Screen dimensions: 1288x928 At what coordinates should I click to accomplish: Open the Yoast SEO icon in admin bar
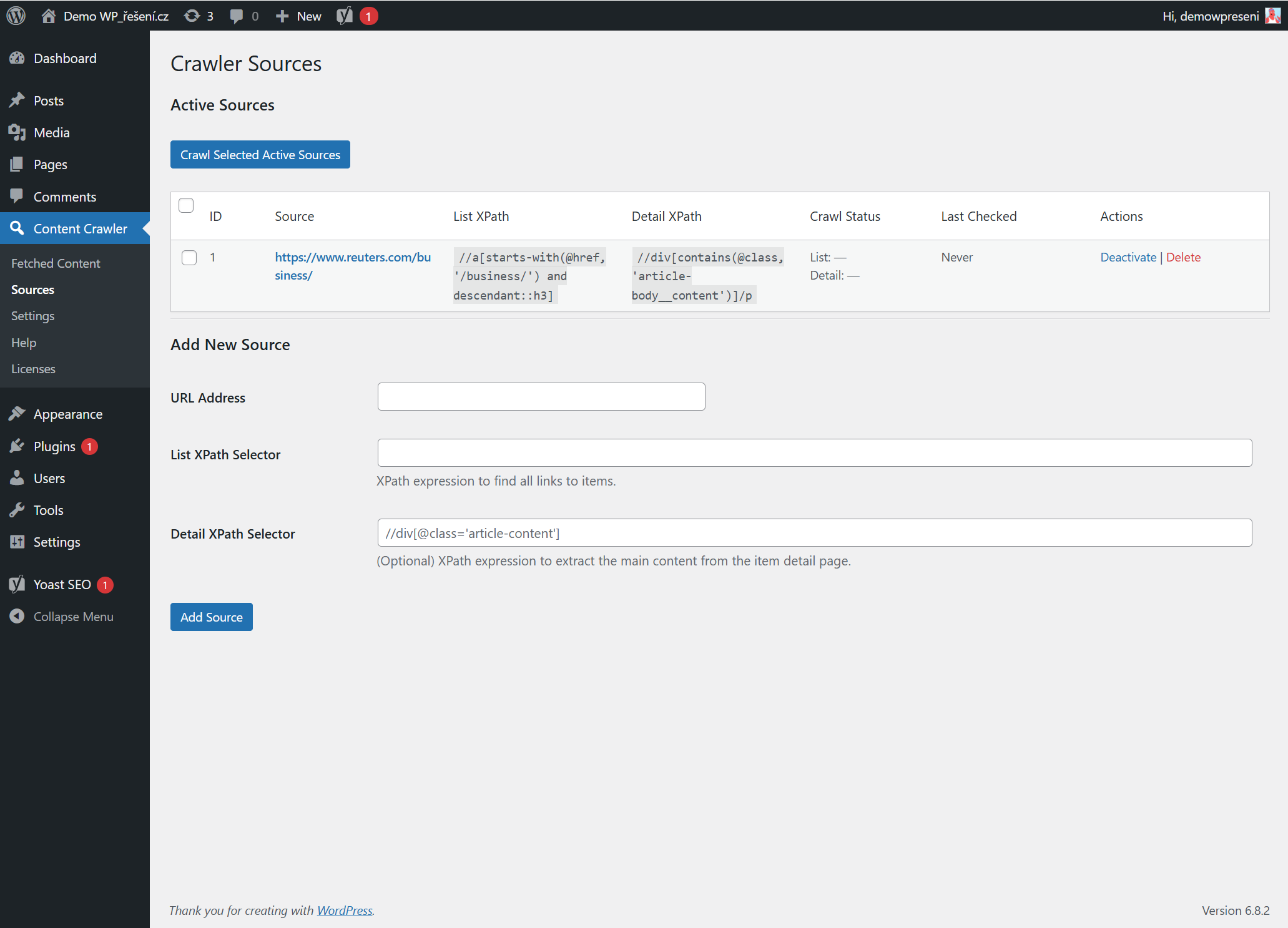[x=345, y=16]
